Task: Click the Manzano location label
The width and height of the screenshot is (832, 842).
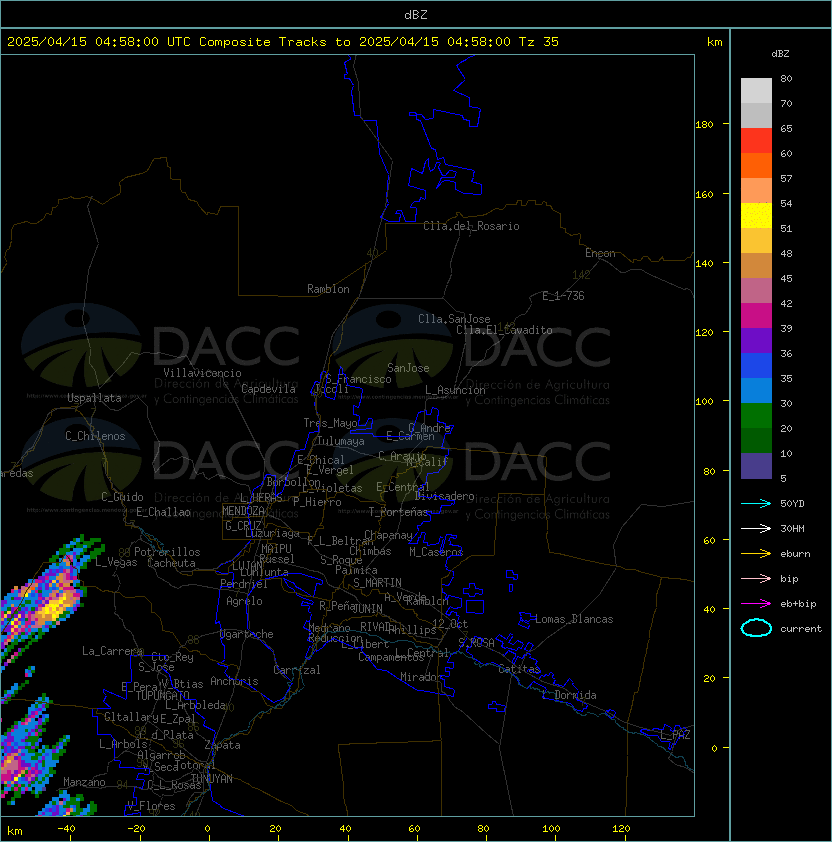Action: [x=84, y=782]
